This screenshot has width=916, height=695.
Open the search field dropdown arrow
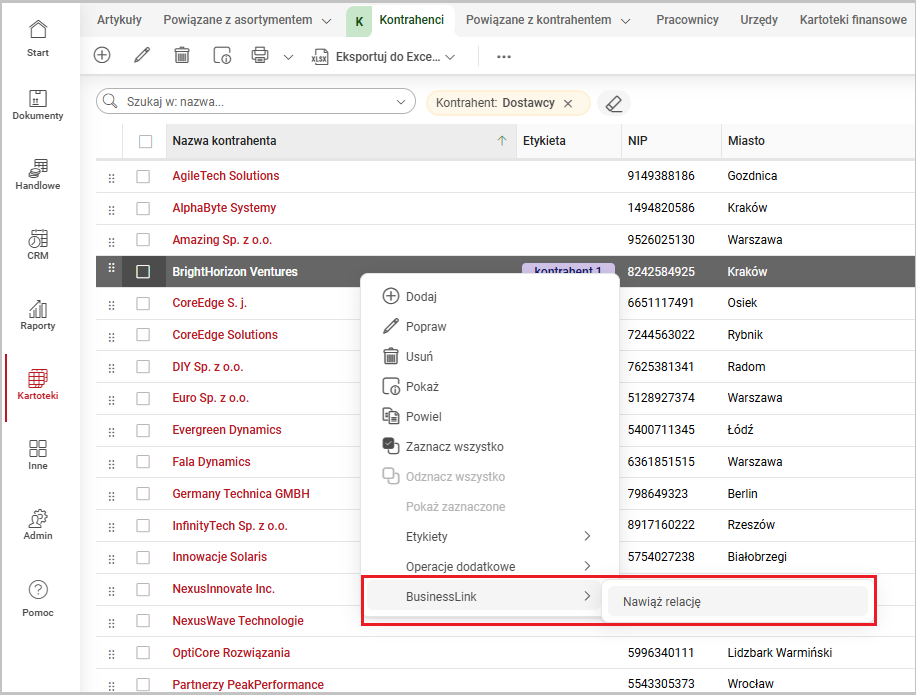point(402,102)
